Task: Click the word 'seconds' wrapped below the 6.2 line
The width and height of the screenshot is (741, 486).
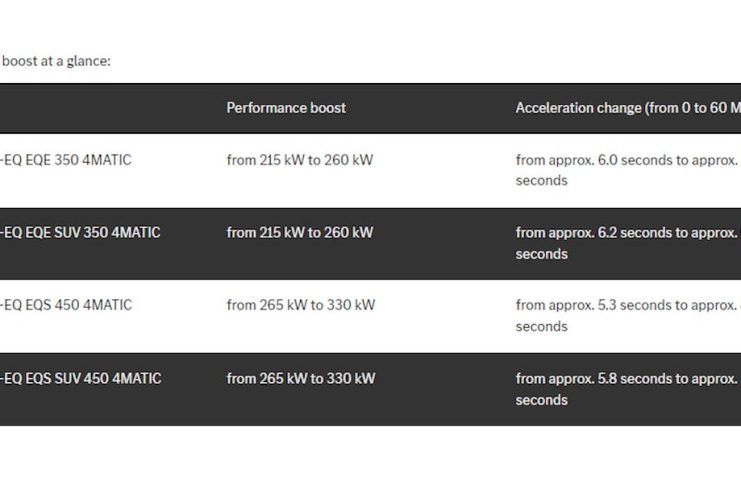Action: [x=541, y=254]
